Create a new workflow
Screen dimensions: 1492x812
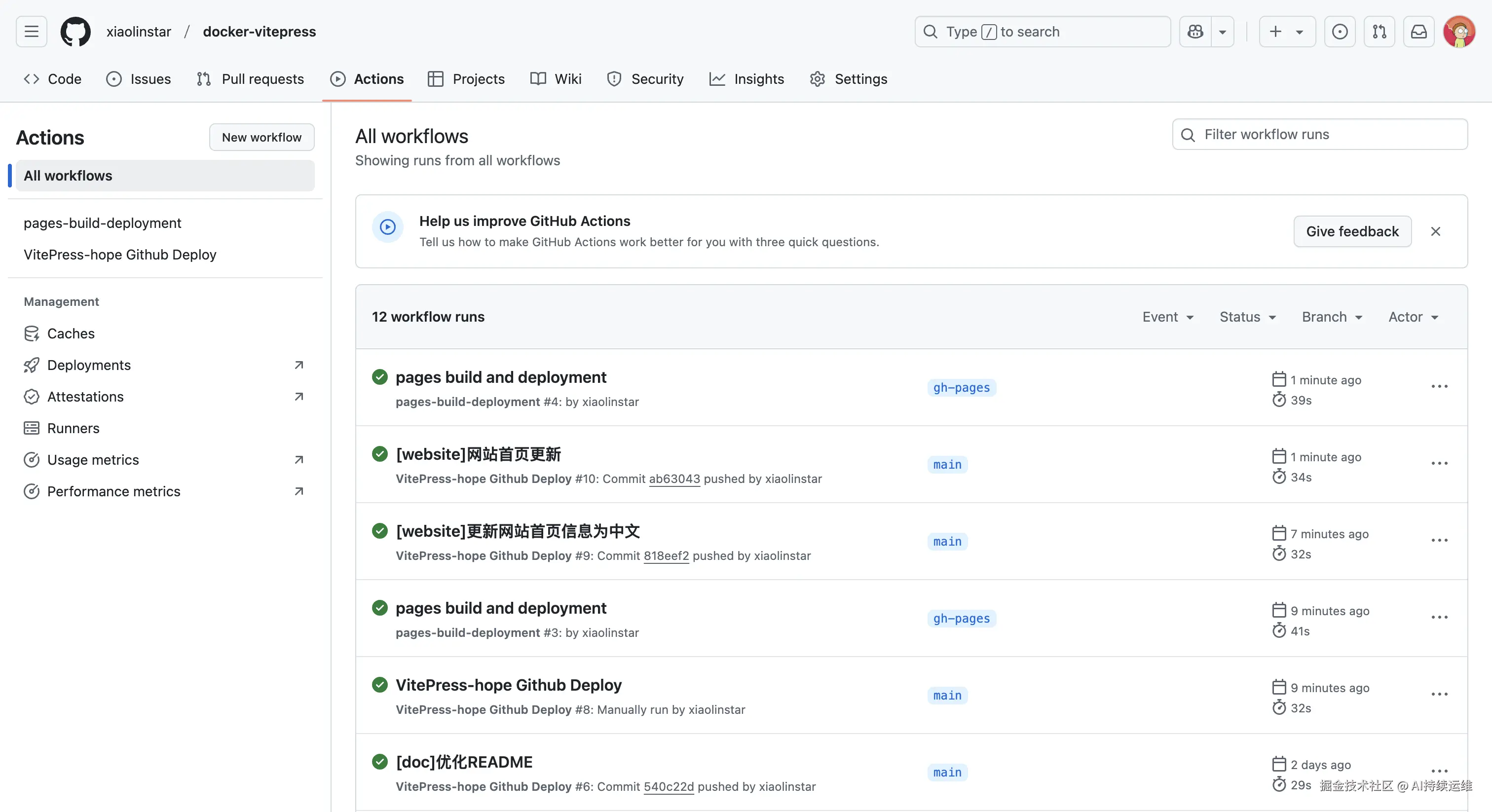(x=261, y=137)
